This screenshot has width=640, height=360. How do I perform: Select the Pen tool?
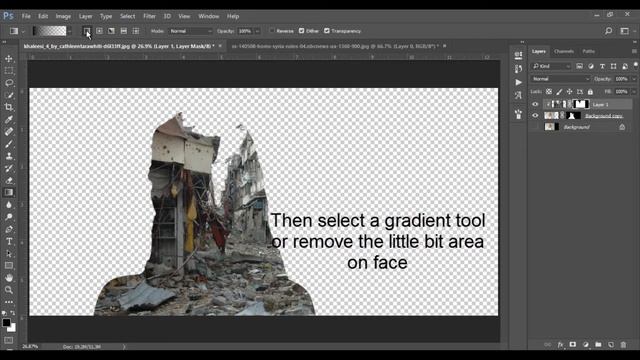pyautogui.click(x=9, y=229)
